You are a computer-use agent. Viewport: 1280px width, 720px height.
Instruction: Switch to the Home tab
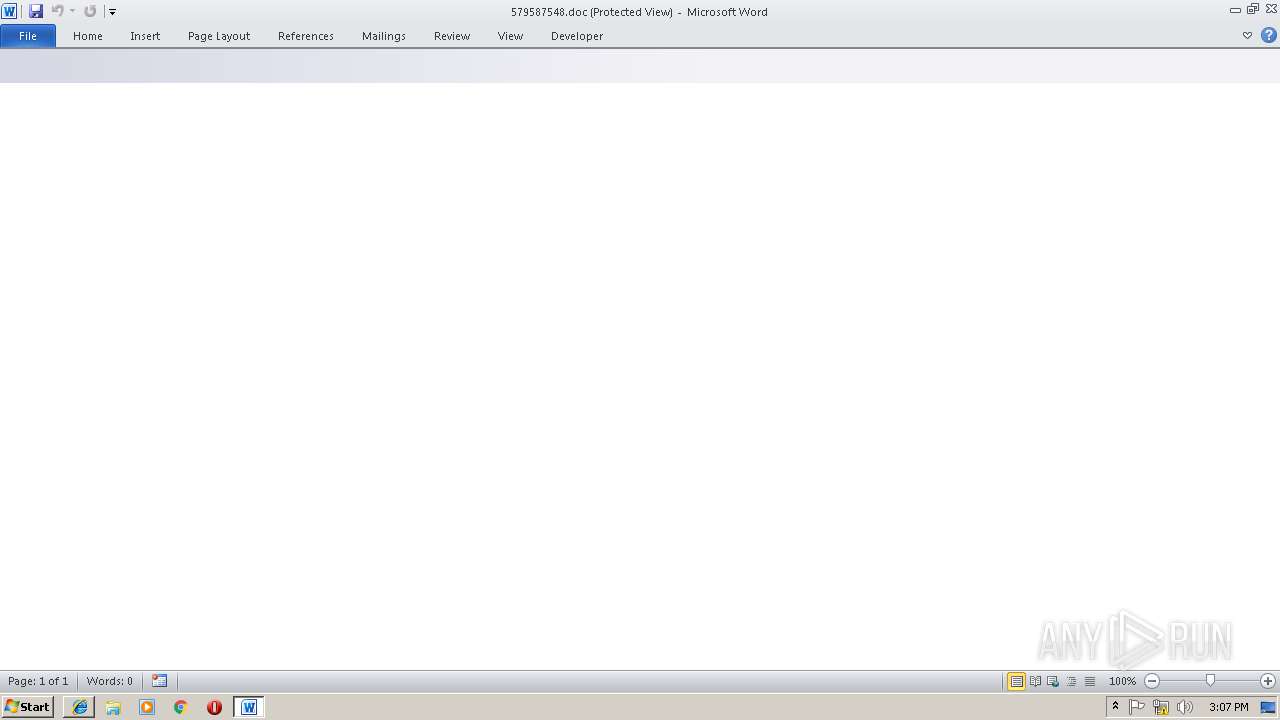(x=88, y=36)
